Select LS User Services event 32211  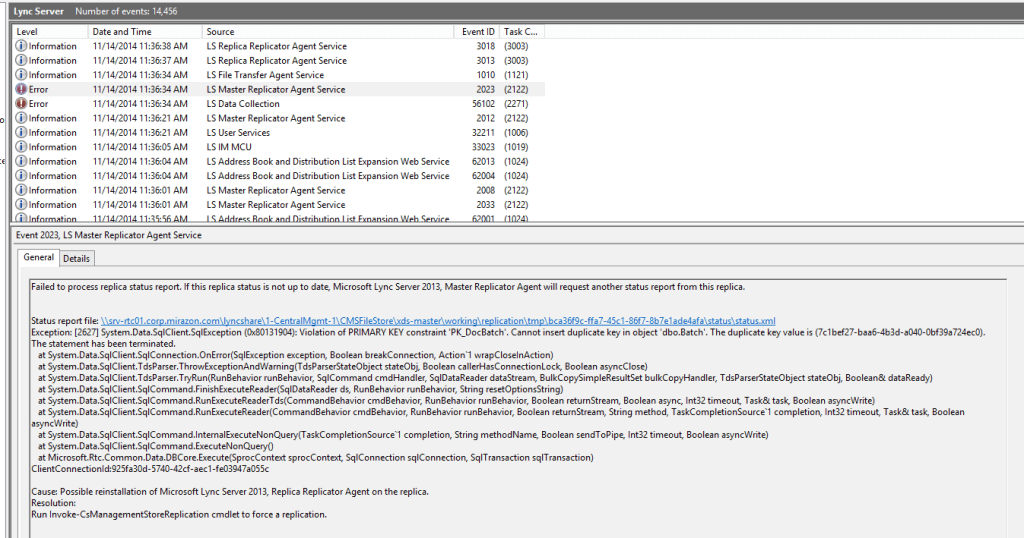tap(279, 133)
